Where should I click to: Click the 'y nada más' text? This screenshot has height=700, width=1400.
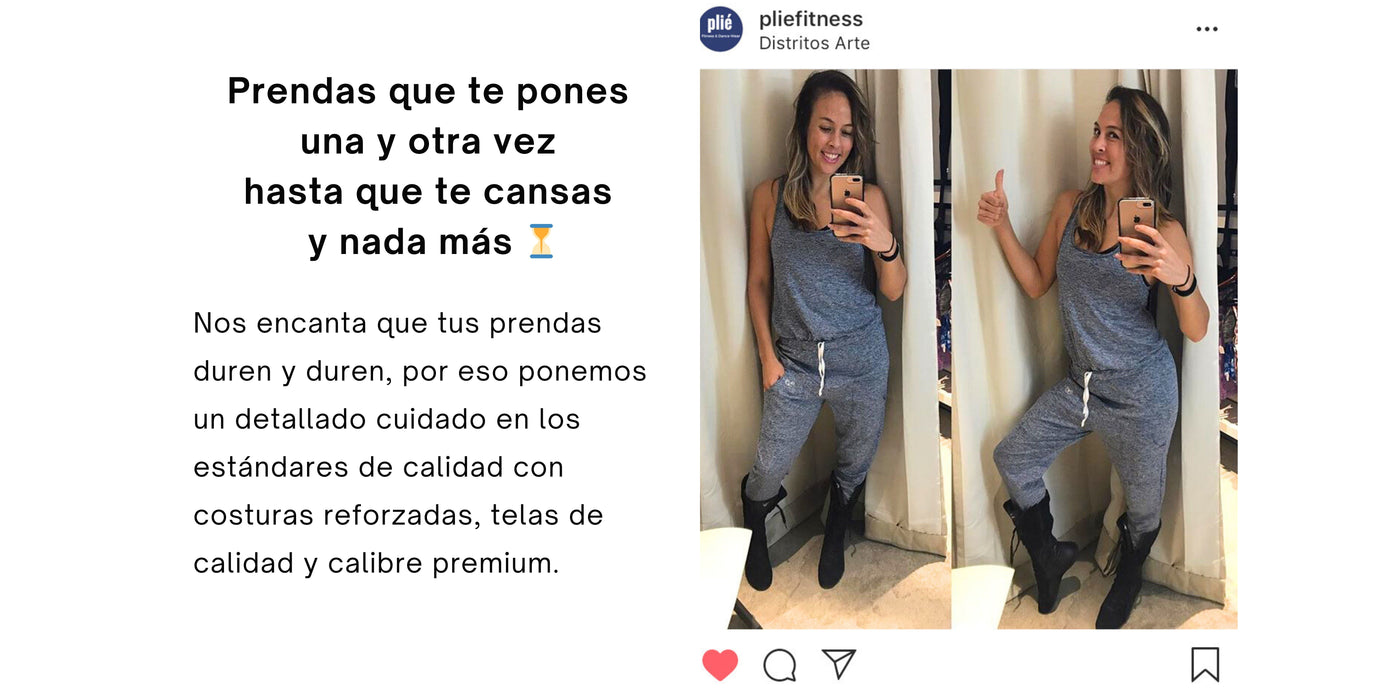[x=411, y=242]
